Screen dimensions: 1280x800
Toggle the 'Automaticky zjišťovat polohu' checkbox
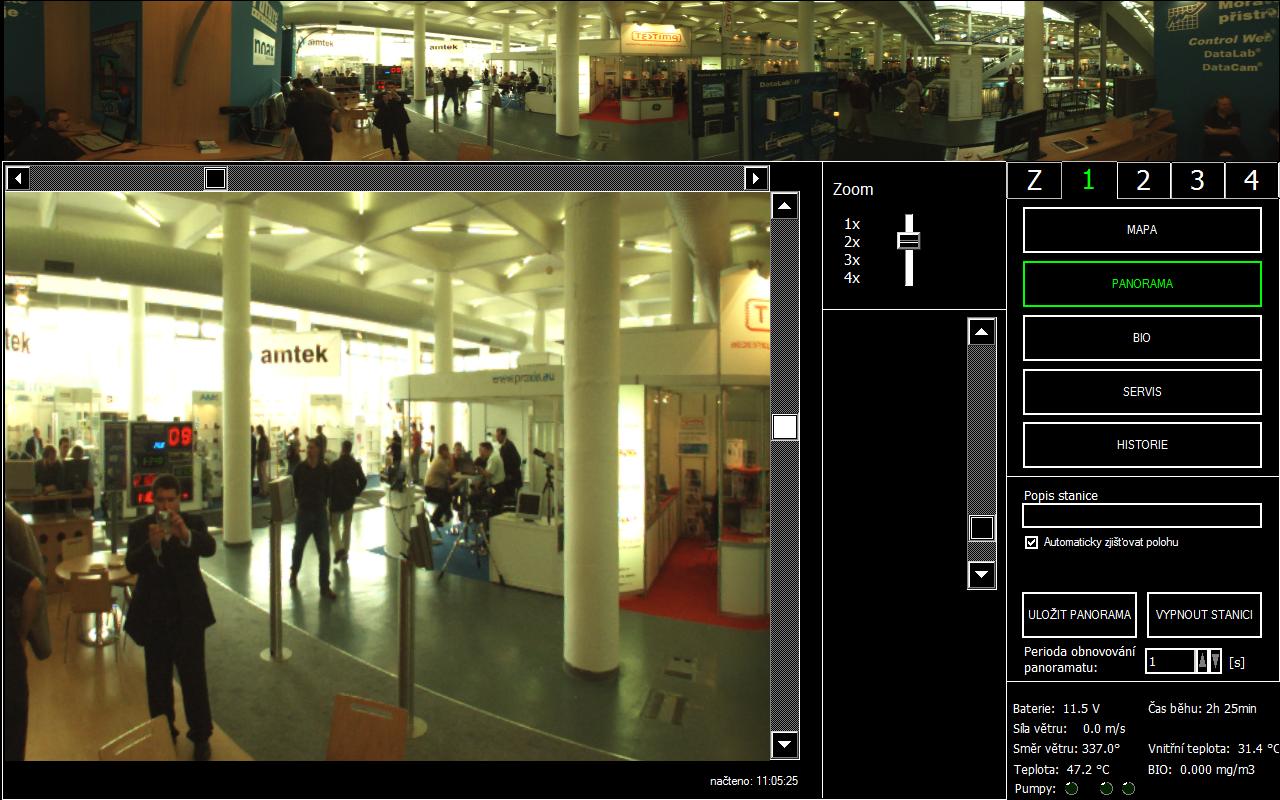(x=1032, y=542)
